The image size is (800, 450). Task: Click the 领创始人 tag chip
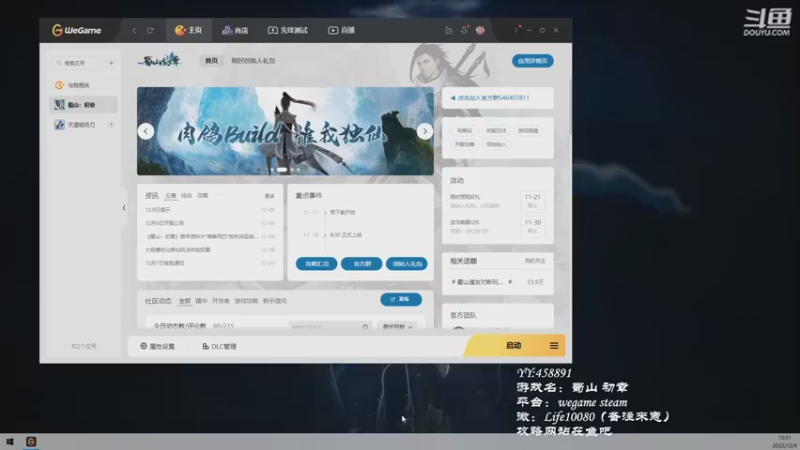click(x=496, y=144)
